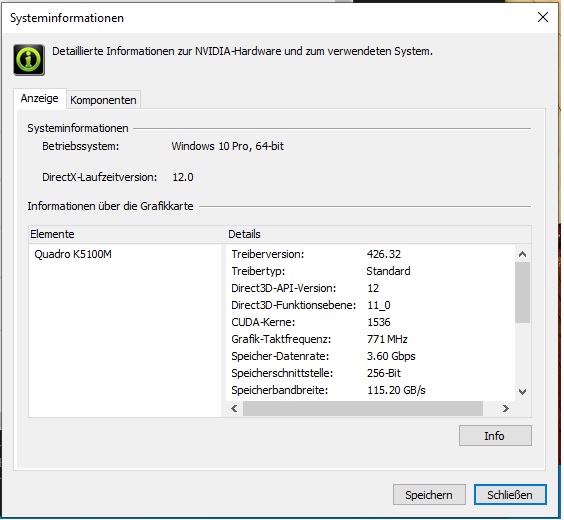Click the details list scroll-down arrow
564x520 pixels.
pos(522,392)
